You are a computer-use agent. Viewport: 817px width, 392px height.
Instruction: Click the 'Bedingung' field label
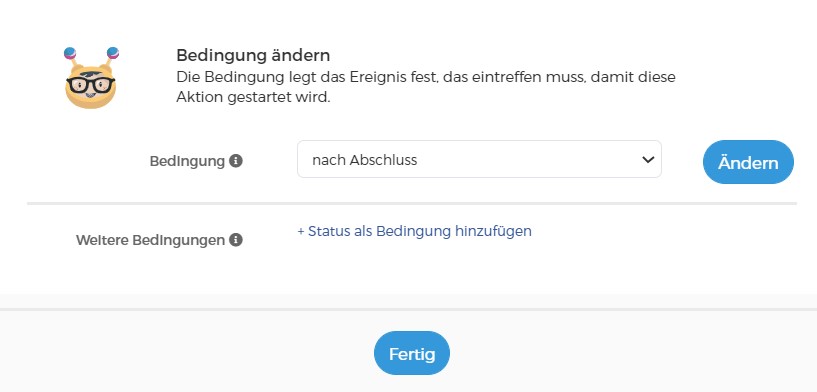[187, 161]
